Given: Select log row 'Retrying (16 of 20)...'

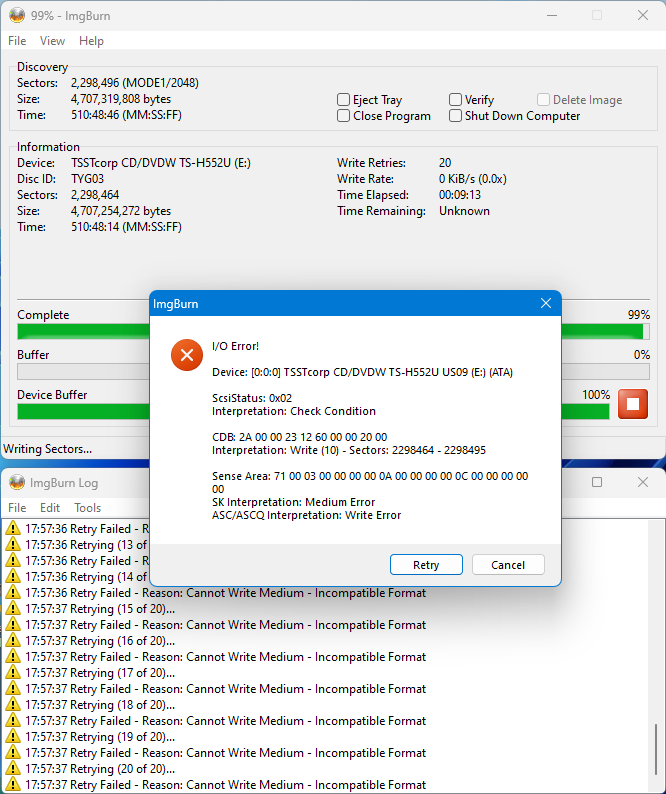Looking at the screenshot, I should point(100,641).
